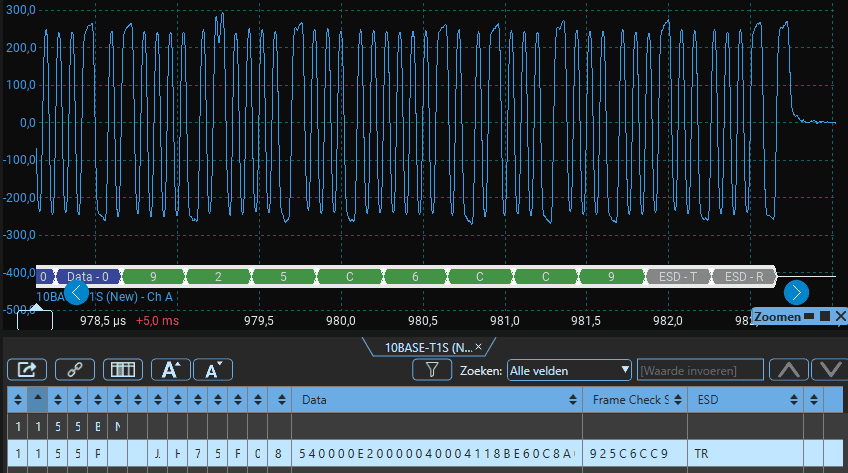The width and height of the screenshot is (848, 473).
Task: Decrease the table font size
Action: [212, 369]
